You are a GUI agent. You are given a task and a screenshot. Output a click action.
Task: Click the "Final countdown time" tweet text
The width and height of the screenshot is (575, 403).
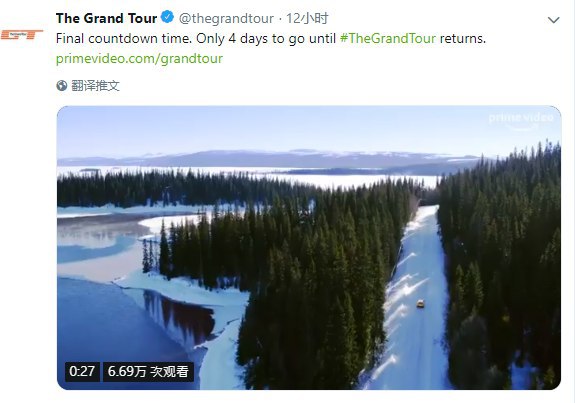click(124, 38)
